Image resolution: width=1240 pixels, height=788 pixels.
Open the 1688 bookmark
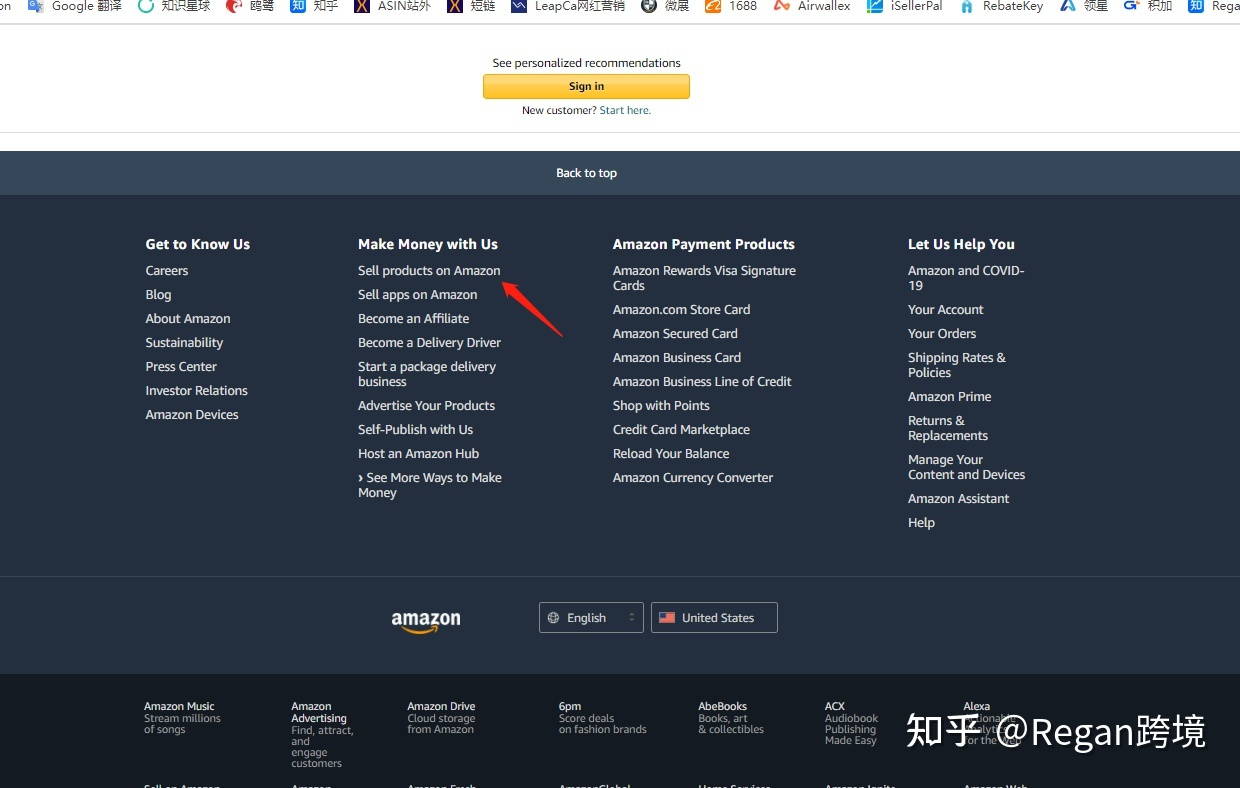click(731, 6)
